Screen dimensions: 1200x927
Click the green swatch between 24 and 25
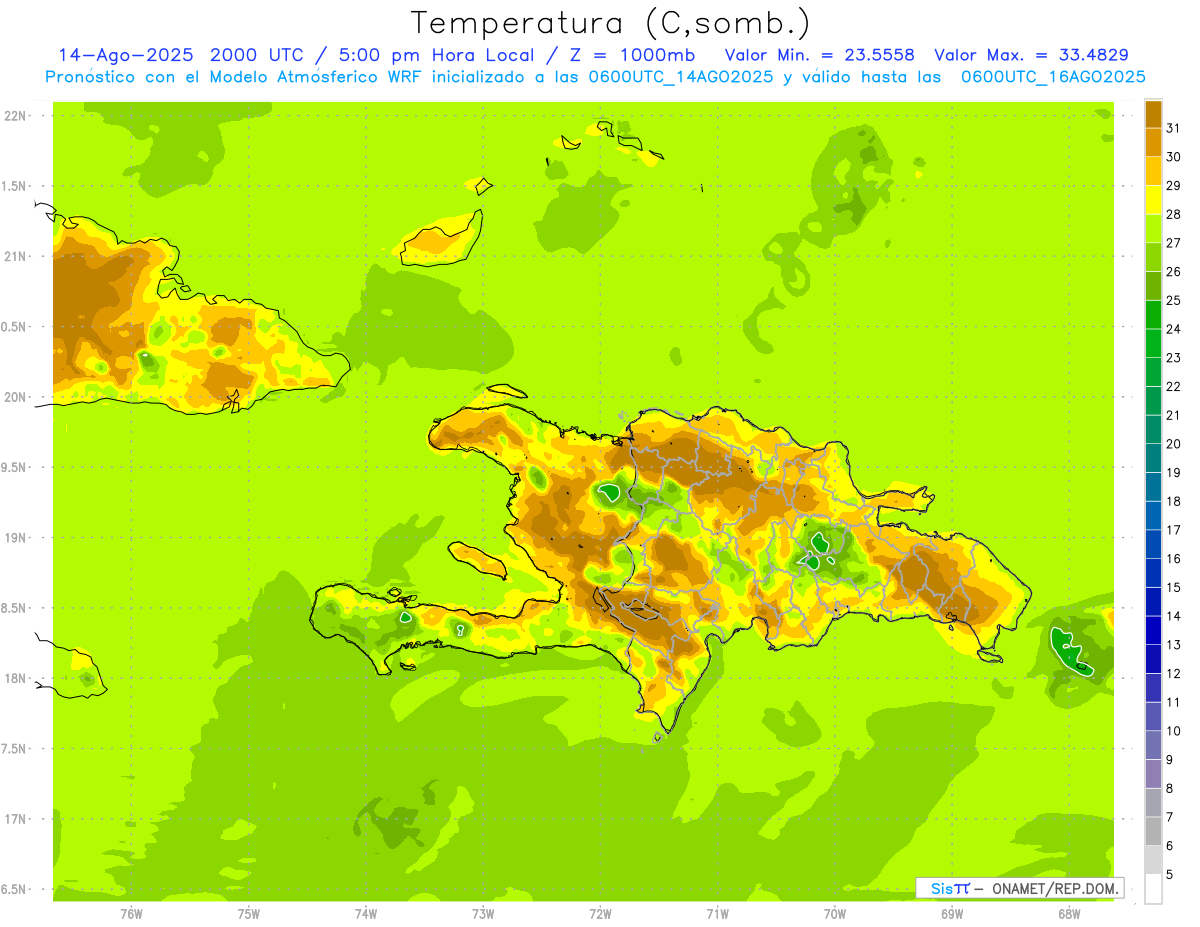1153,315
